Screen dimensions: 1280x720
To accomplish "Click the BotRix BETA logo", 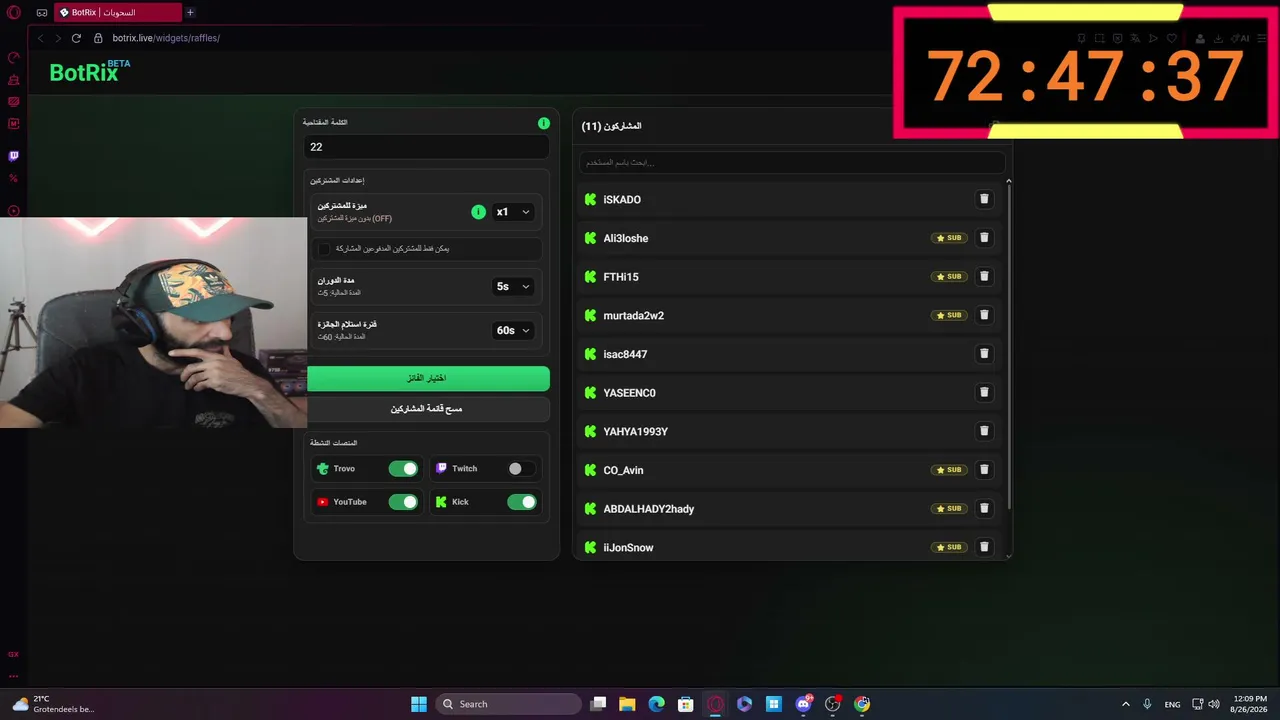I will coord(89,71).
